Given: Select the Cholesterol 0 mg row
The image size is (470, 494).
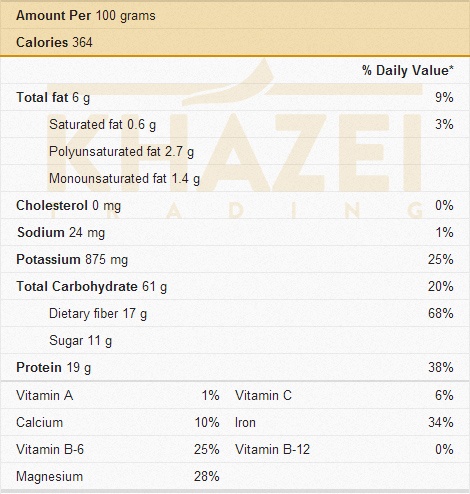Looking at the screenshot, I should pyautogui.click(x=235, y=205).
